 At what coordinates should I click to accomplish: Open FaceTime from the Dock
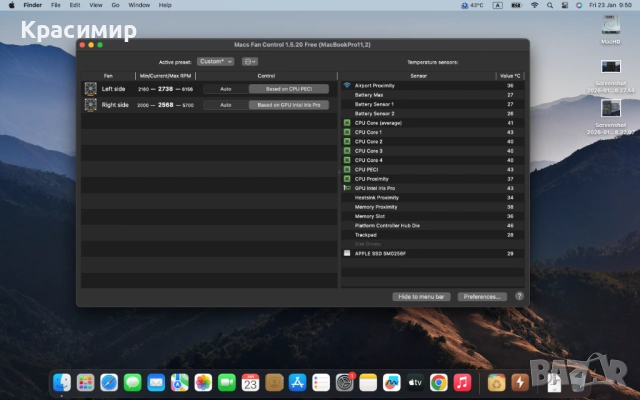(x=227, y=383)
